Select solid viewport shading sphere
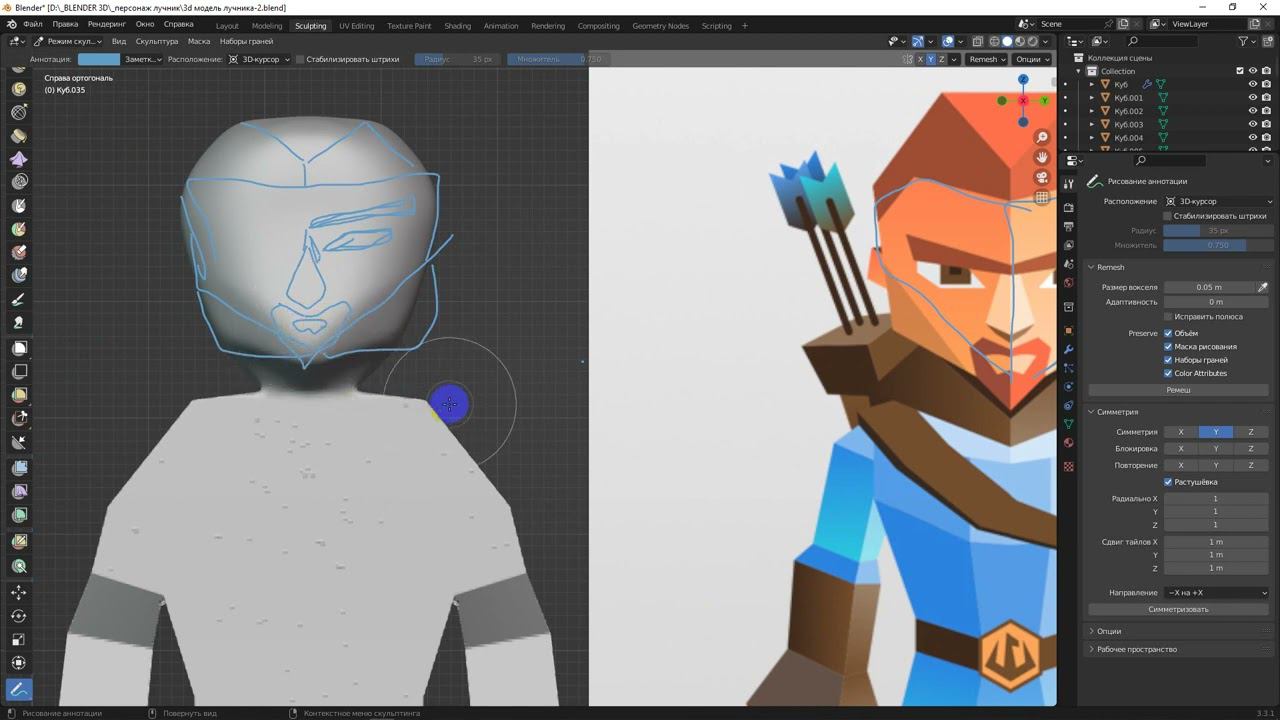This screenshot has width=1280, height=720. (1007, 41)
